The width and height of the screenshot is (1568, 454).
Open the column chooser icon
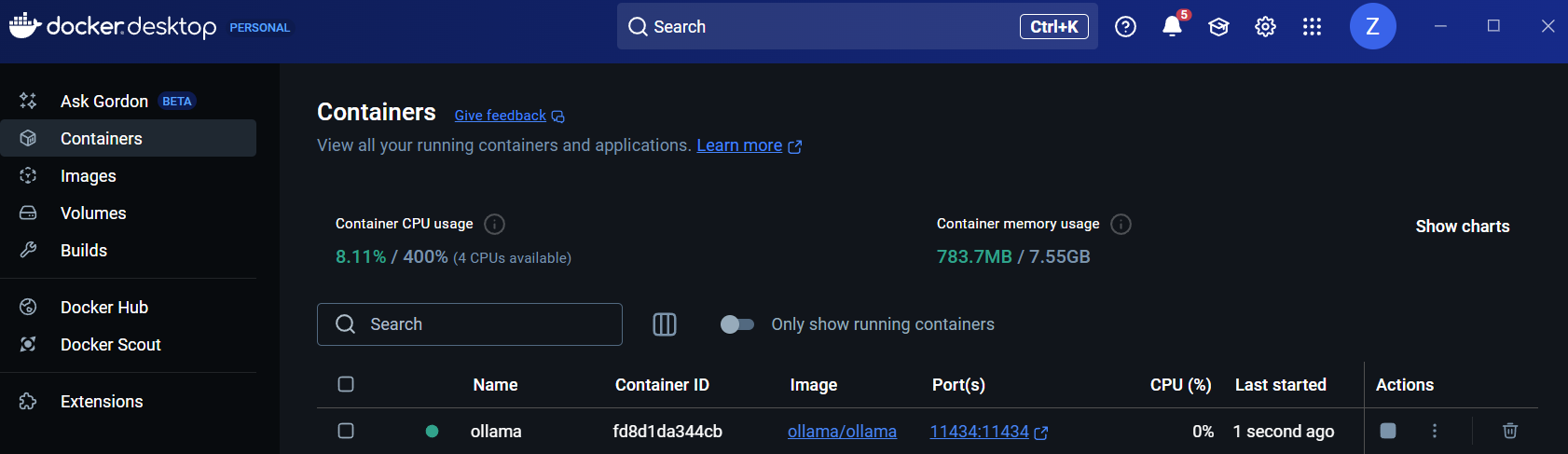pyautogui.click(x=665, y=324)
